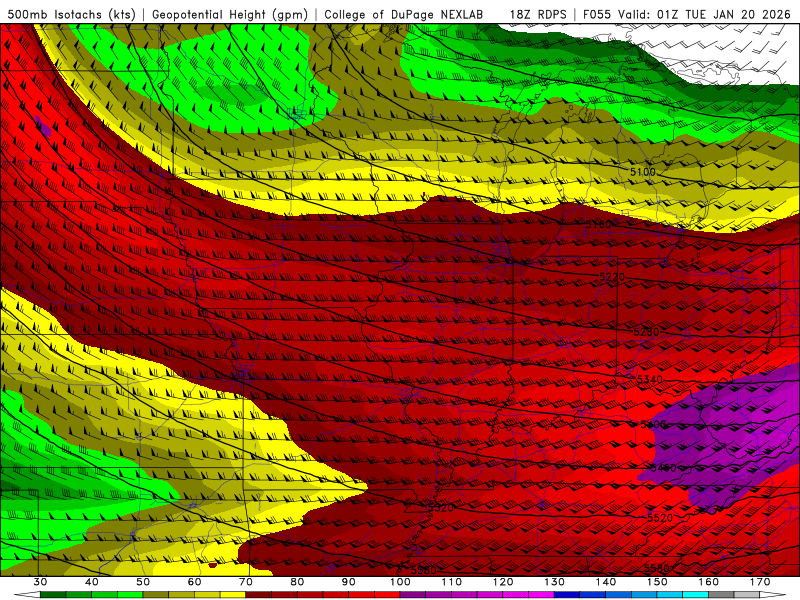The image size is (800, 600).
Task: Click the '500mb Isotachs (kts)' title text
Action: [71, 14]
